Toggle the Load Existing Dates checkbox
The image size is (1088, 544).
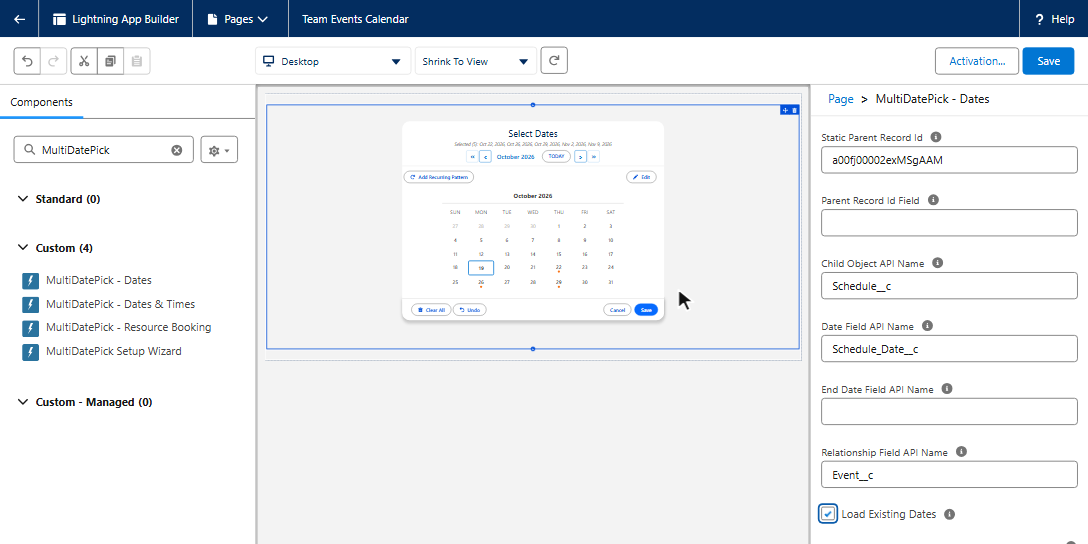(828, 514)
